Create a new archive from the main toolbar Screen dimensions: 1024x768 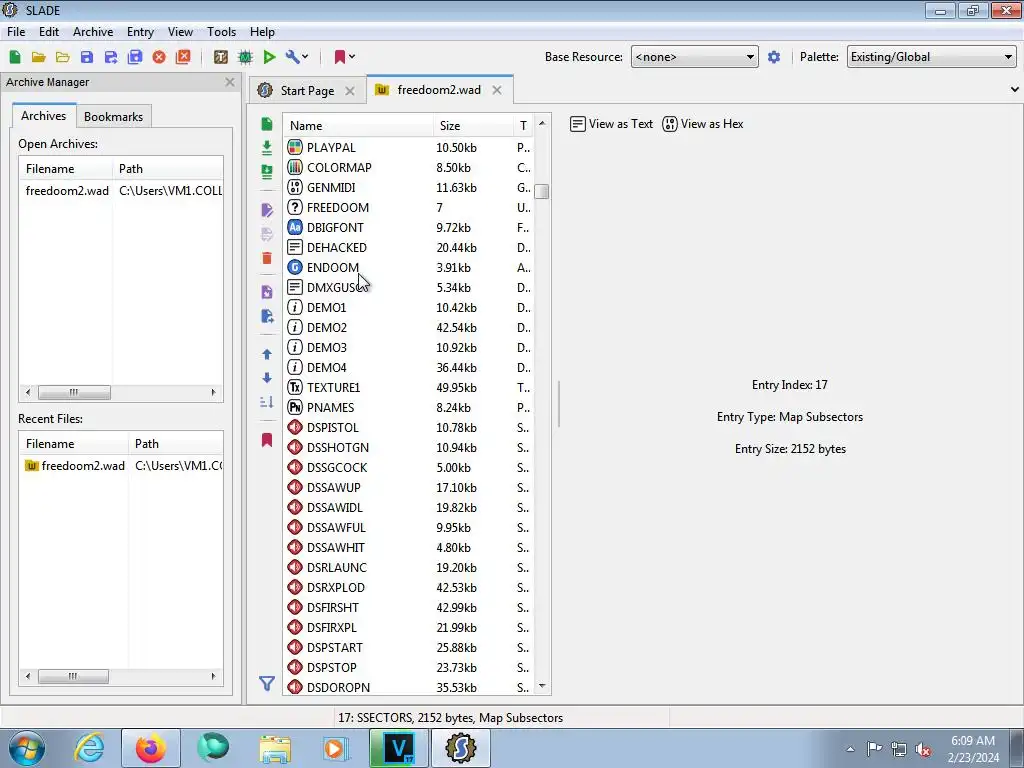[15, 57]
